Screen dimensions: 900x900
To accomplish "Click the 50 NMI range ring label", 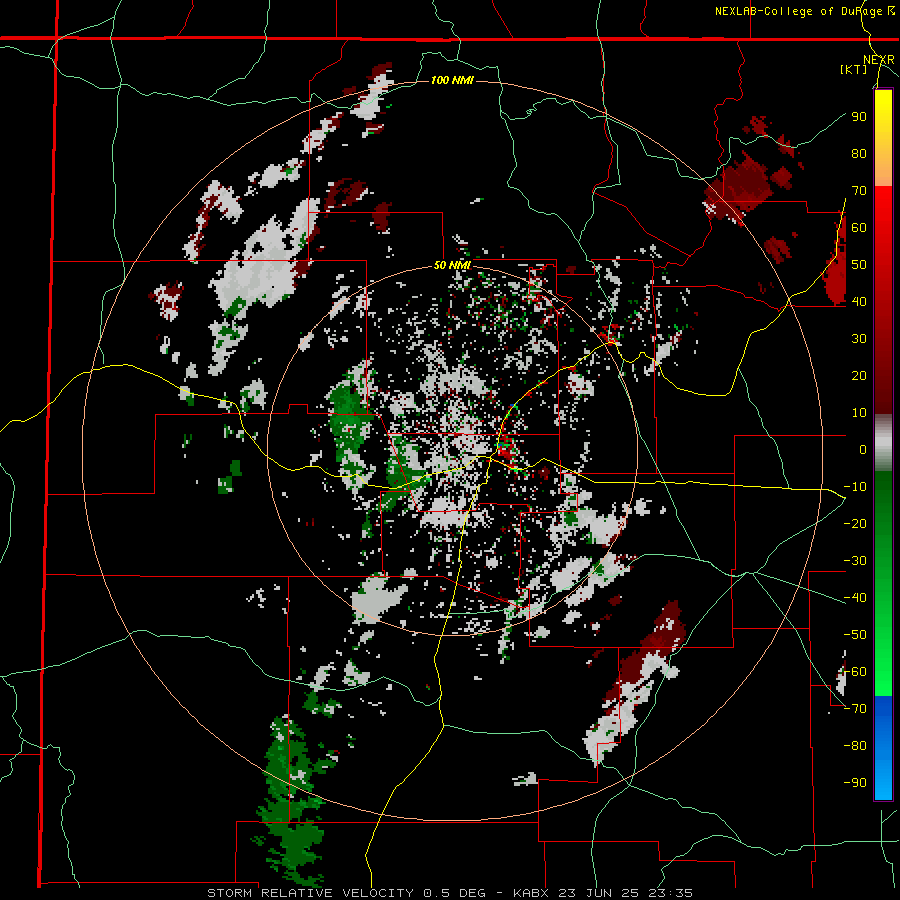I will [452, 265].
